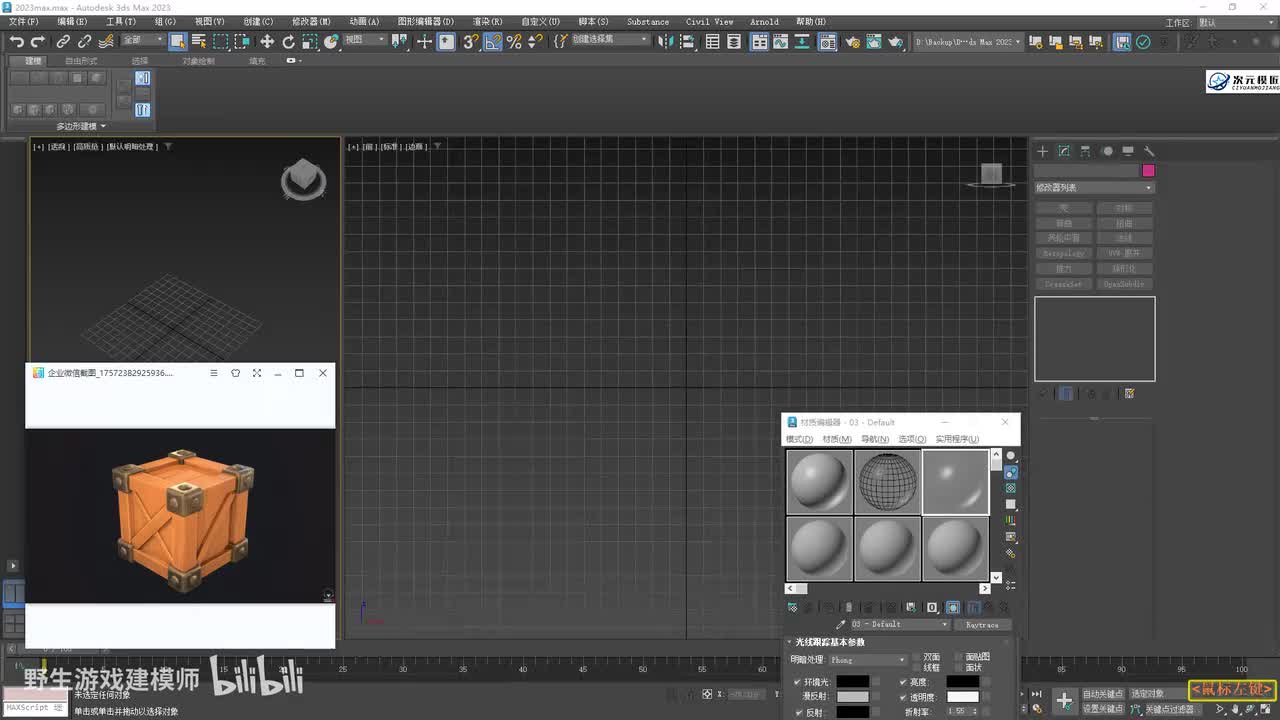The image size is (1280, 720).
Task: Open the 03 - Default material name dropdown
Action: point(899,625)
